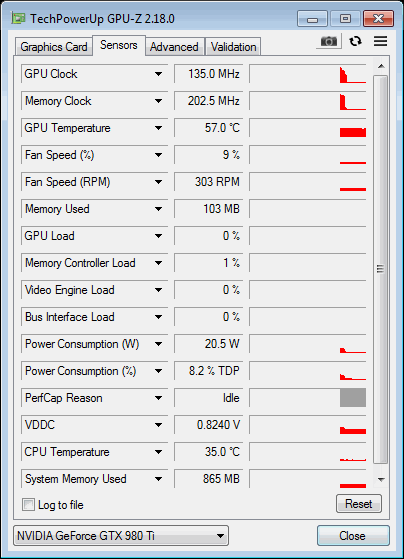Open the NVIDIA GeForce GTX 980 Ti selector

tap(121, 535)
